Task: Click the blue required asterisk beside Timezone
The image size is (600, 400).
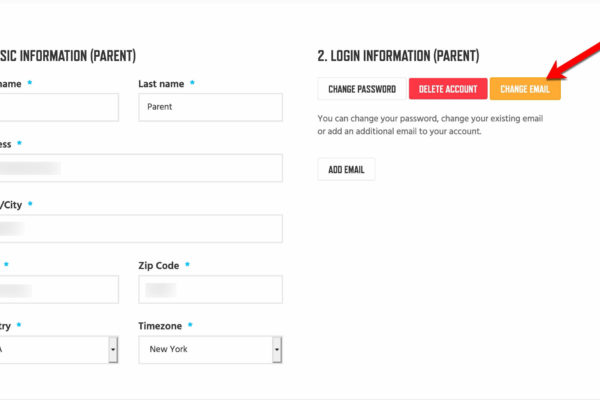Action: (x=190, y=325)
